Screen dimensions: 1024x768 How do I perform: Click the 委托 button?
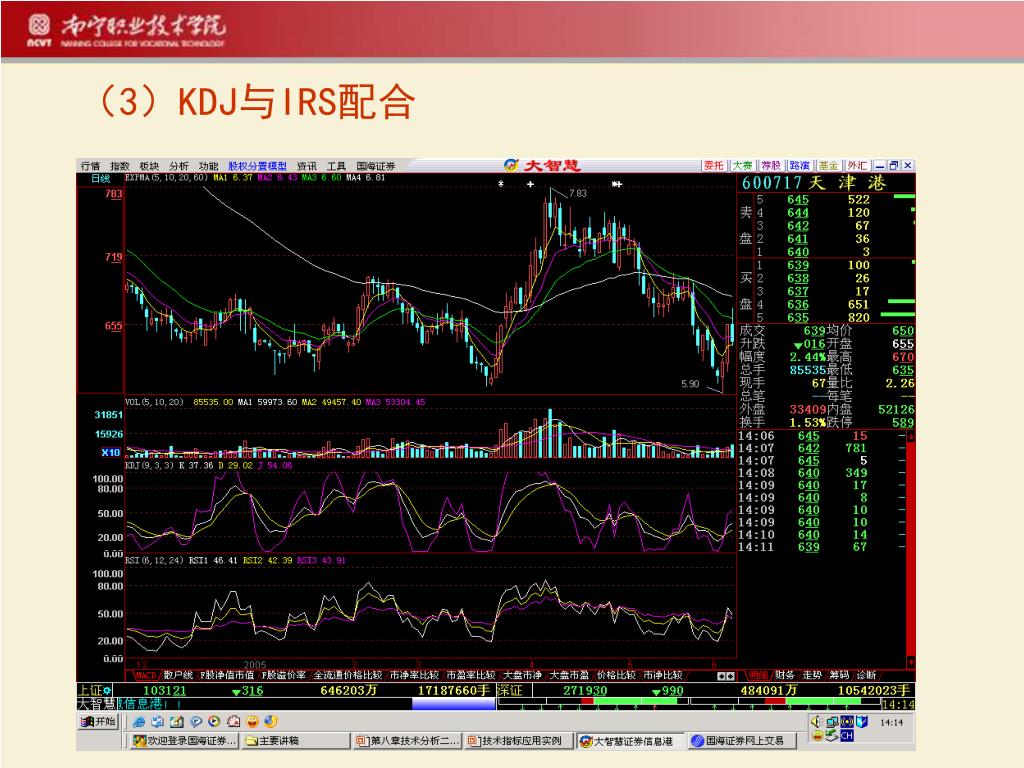714,166
